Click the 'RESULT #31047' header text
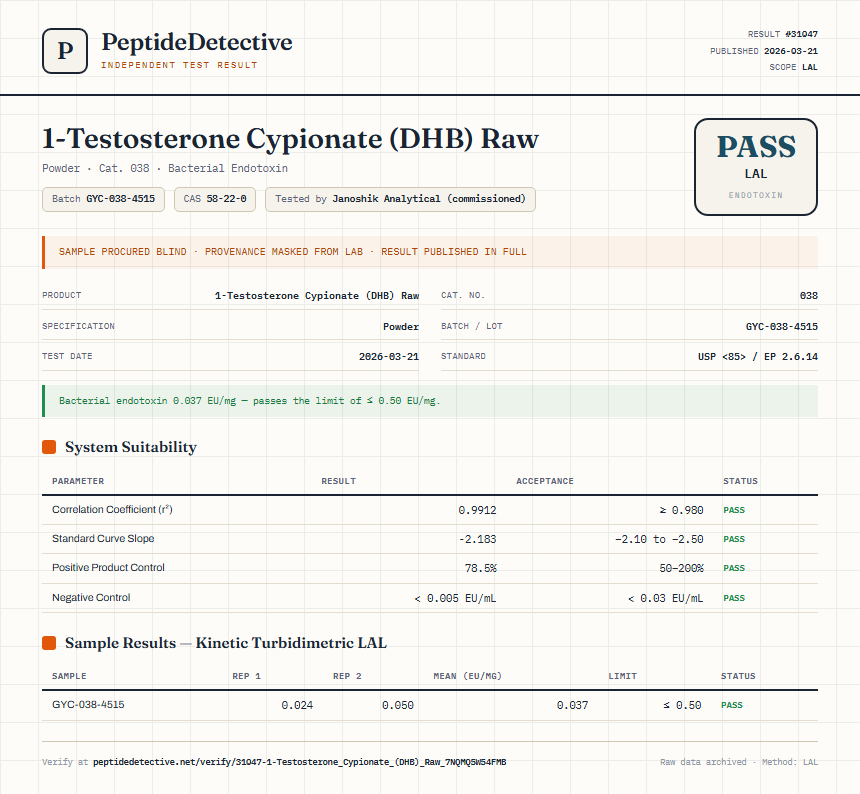This screenshot has height=794, width=860. [783, 34]
